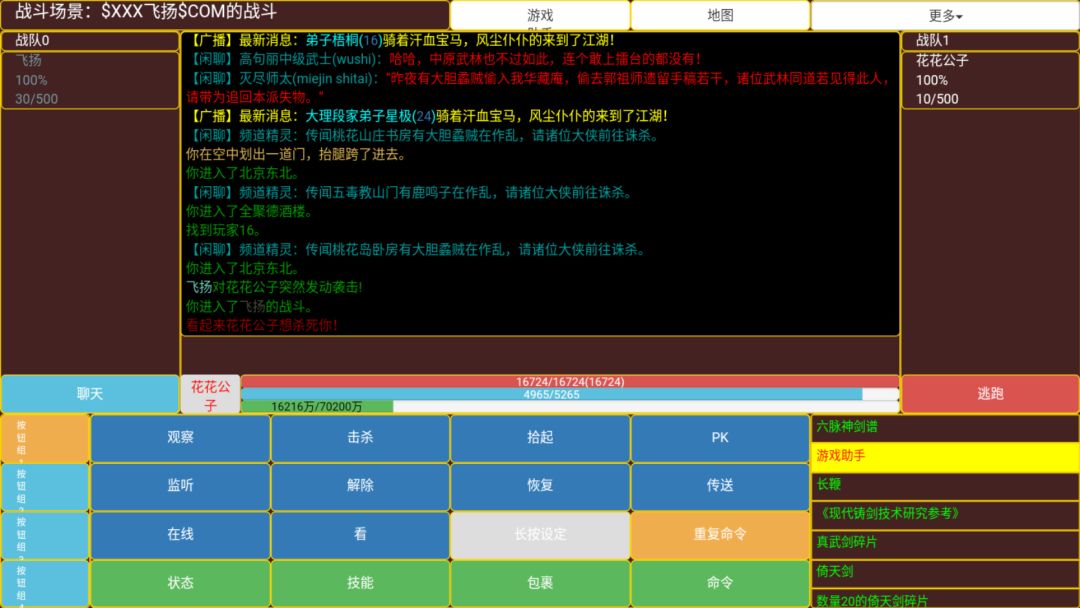Click 拾起 to pick up loot
This screenshot has height=608, width=1080.
click(539, 437)
